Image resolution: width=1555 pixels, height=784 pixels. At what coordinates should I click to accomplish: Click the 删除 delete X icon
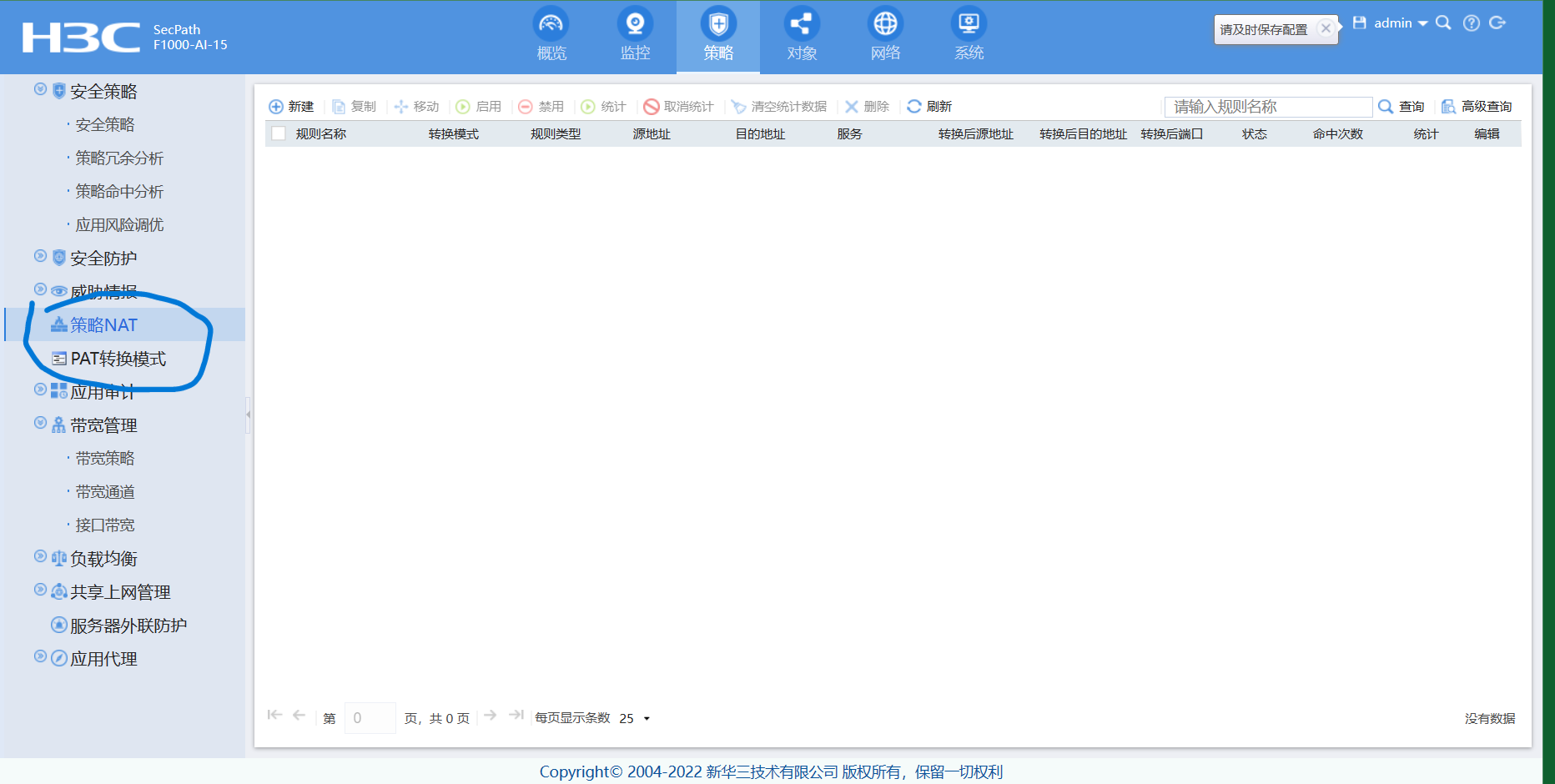[852, 107]
